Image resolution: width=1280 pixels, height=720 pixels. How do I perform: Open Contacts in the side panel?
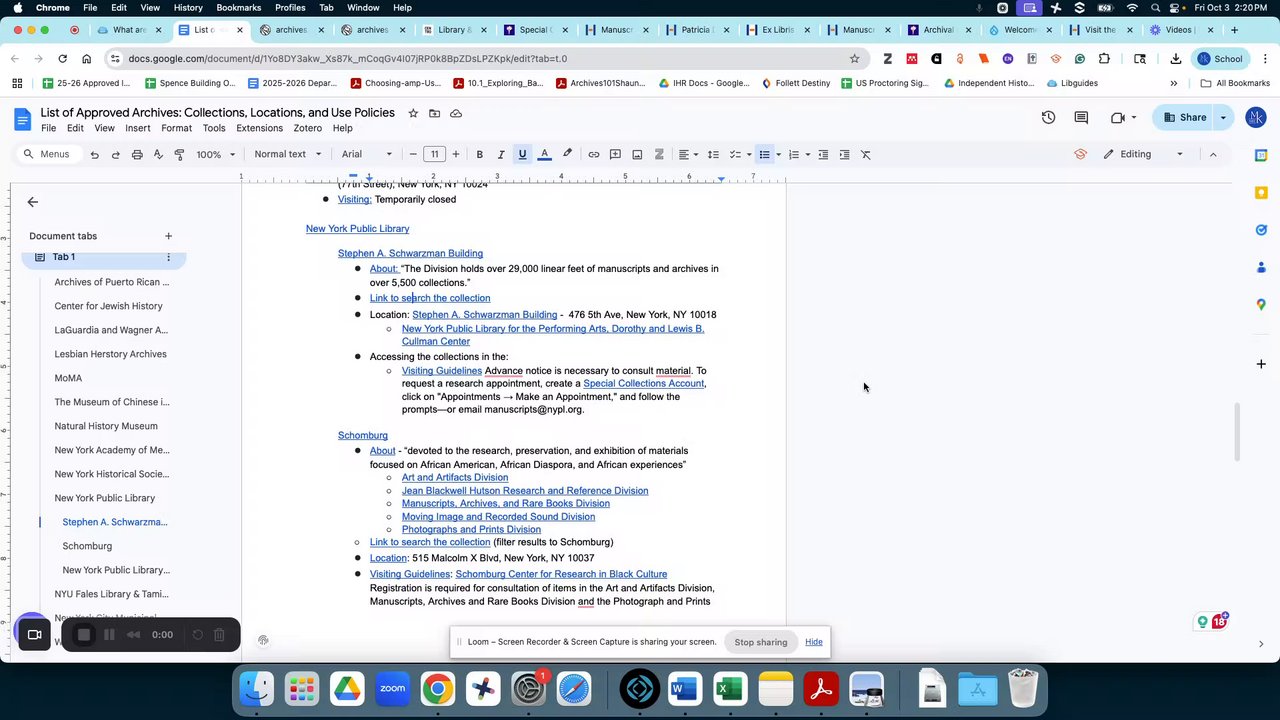tap(1261, 267)
